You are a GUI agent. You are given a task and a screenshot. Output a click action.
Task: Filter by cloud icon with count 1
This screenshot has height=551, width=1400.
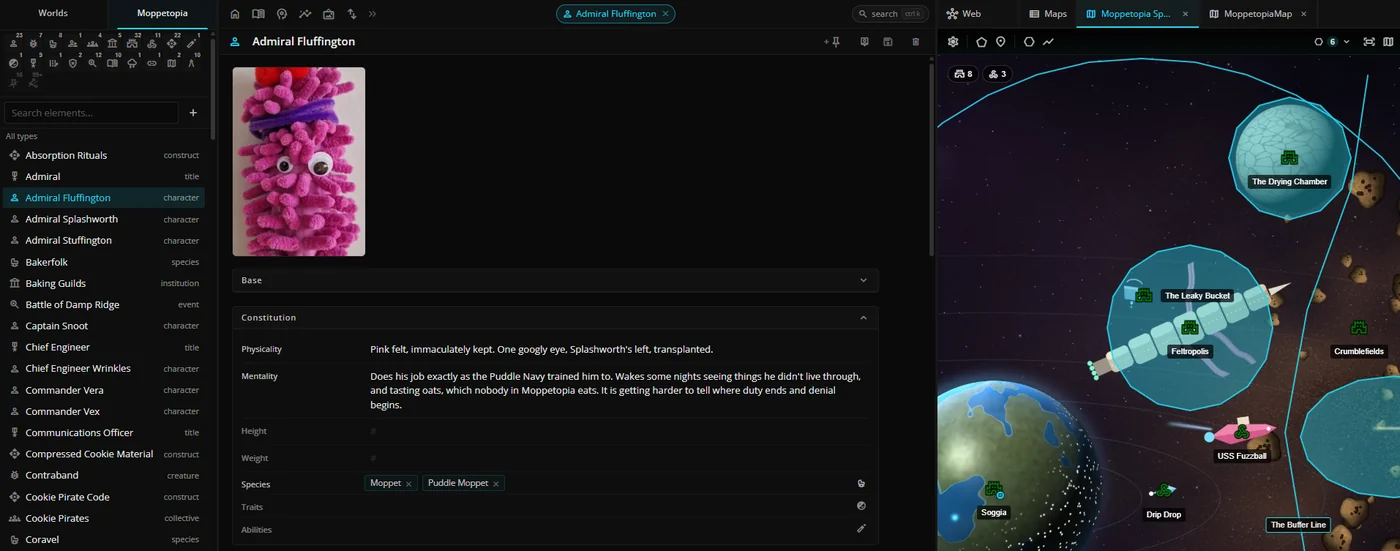click(x=132, y=63)
